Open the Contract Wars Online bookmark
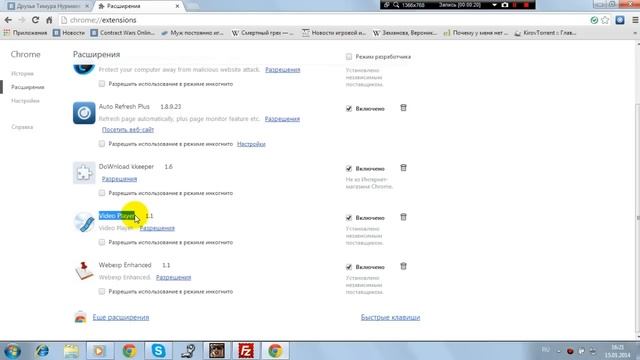 pyautogui.click(x=123, y=33)
